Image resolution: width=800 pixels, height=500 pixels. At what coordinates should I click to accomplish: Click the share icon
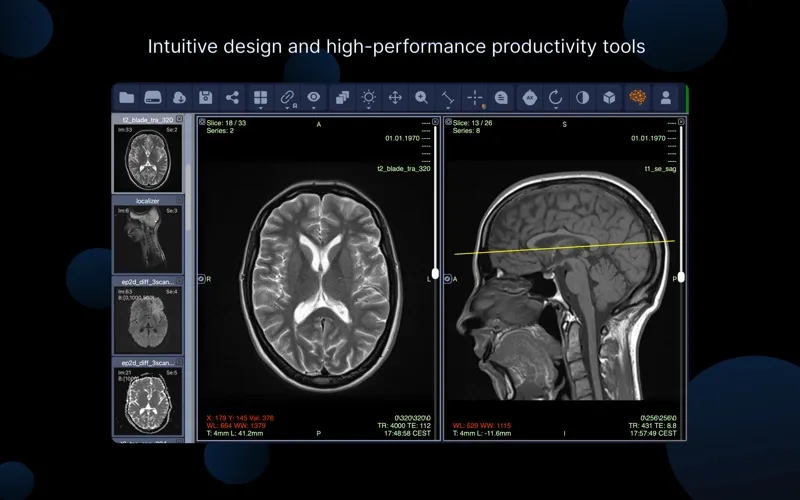232,97
